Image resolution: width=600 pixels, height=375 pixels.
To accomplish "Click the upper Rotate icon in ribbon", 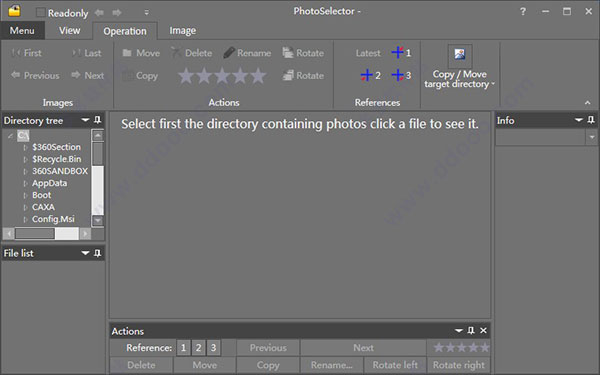I will pos(288,52).
